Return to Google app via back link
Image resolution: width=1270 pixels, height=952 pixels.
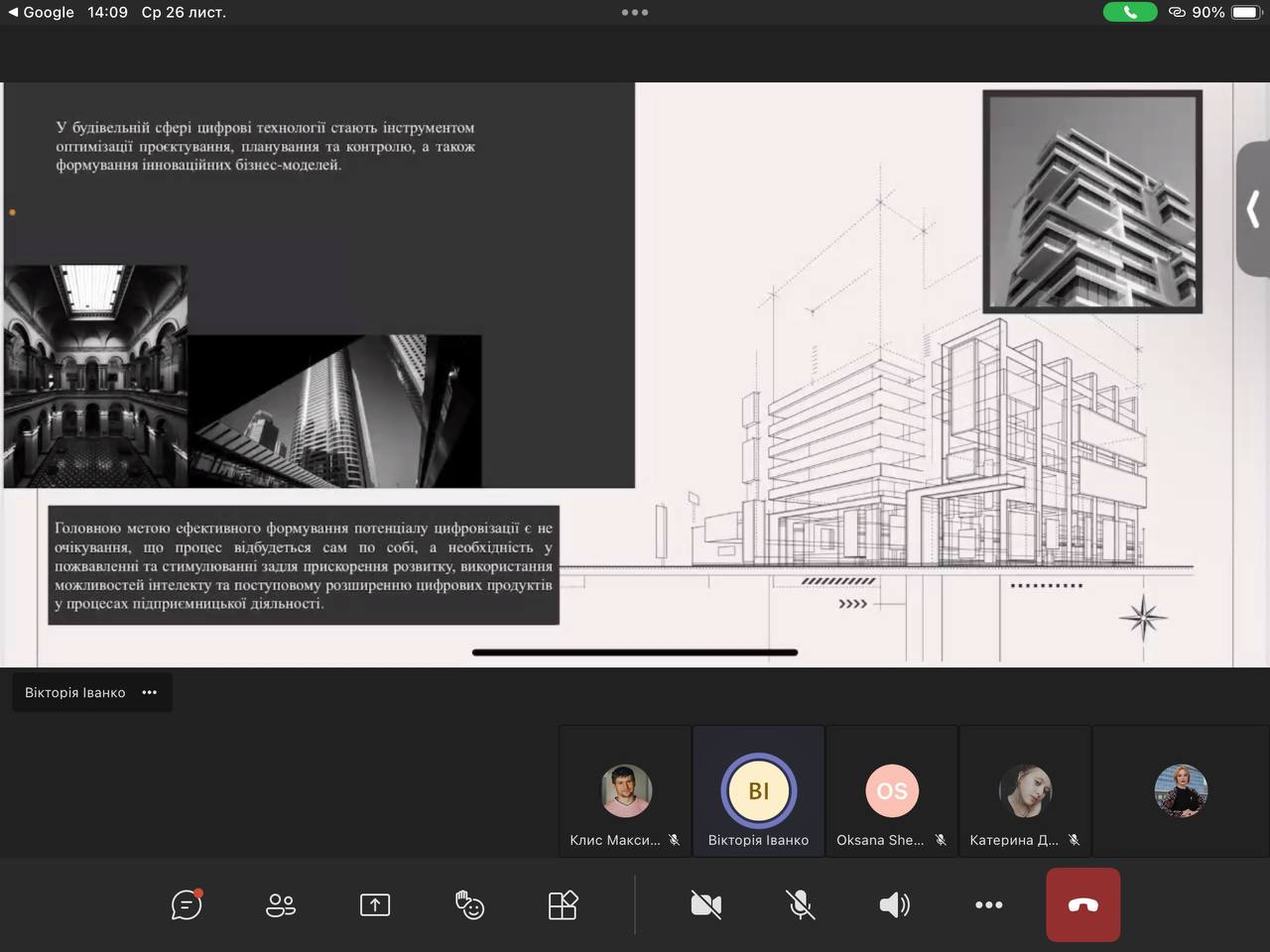tap(42, 13)
